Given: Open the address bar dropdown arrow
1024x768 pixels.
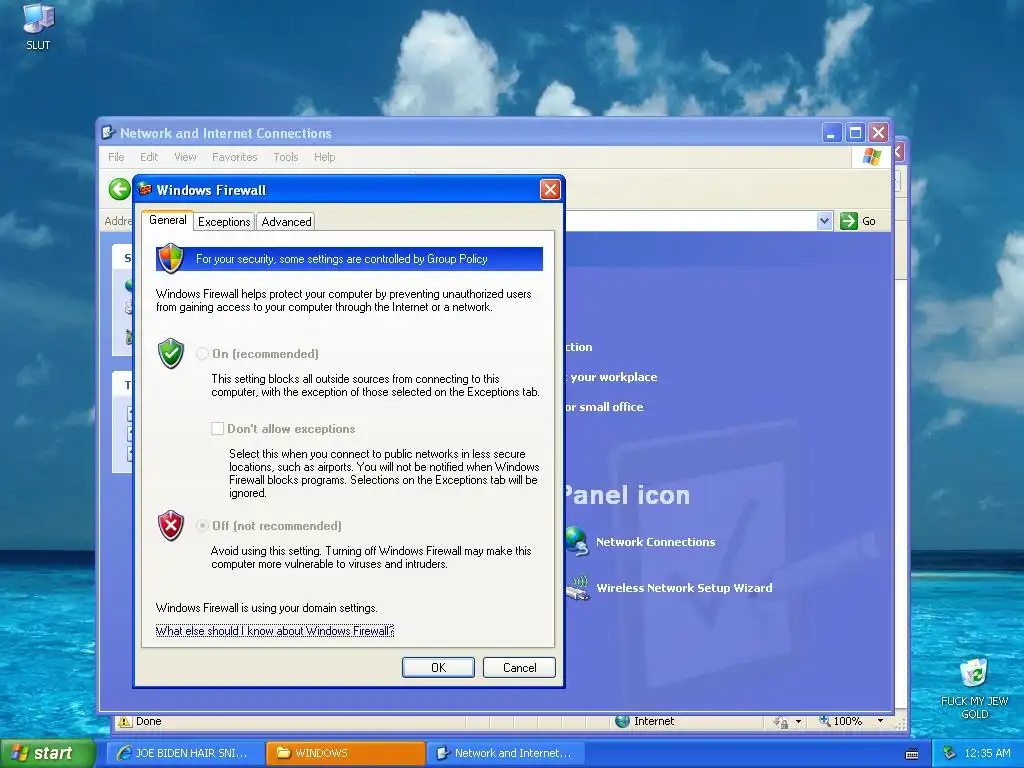Looking at the screenshot, I should coord(824,221).
